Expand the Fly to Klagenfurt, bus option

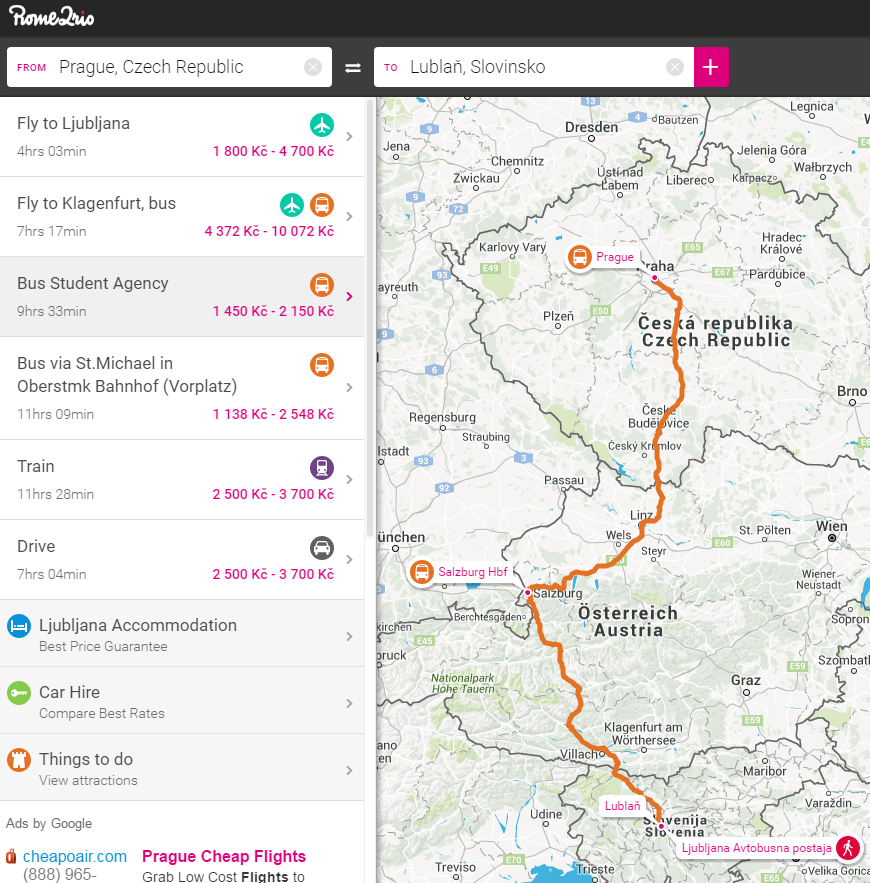click(x=349, y=217)
